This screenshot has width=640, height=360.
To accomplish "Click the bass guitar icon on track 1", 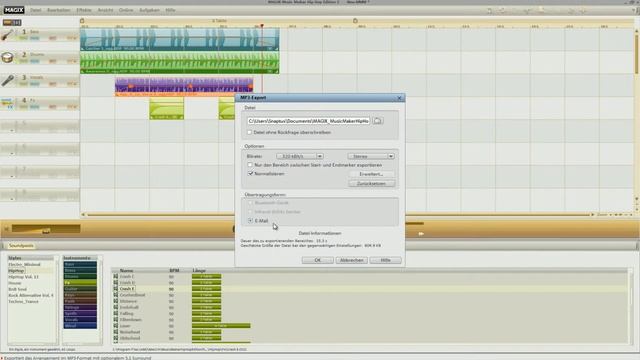I will (x=7, y=35).
